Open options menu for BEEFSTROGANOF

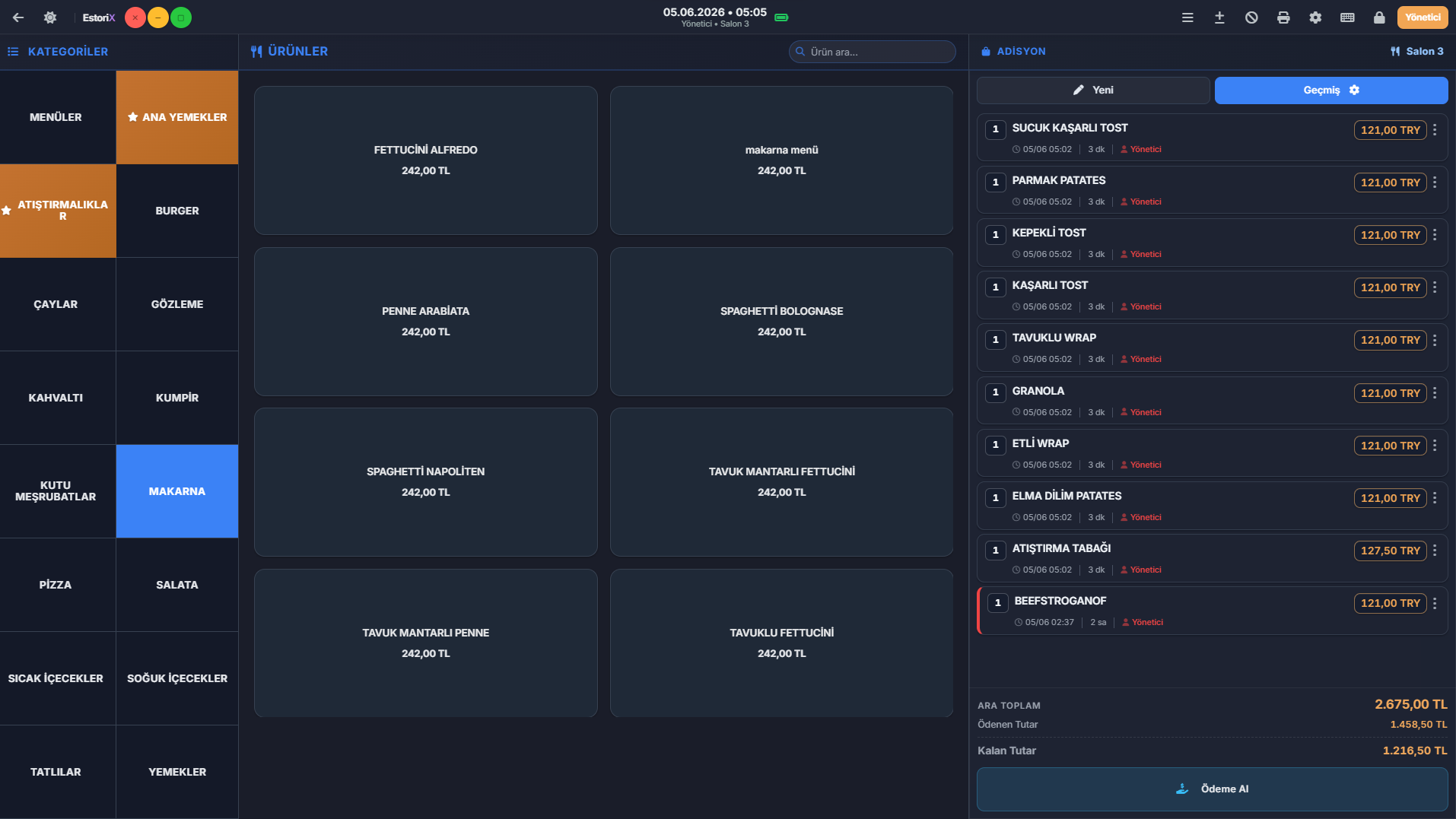[x=1435, y=603]
